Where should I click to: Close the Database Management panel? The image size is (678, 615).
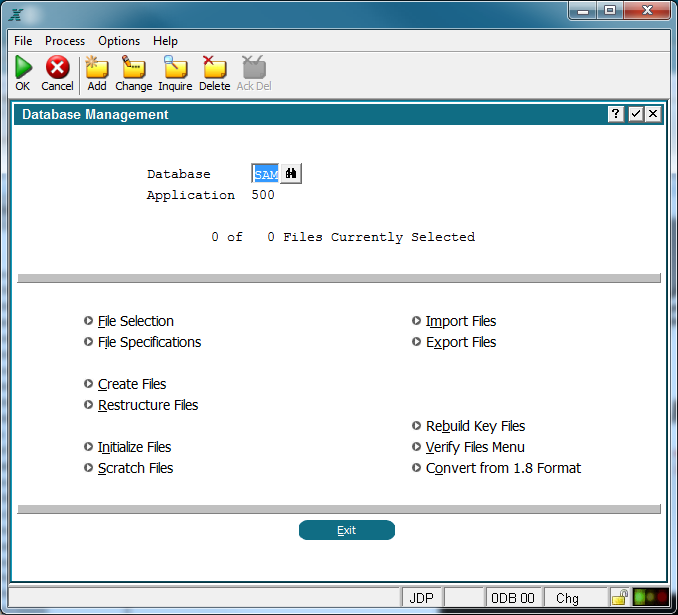point(653,114)
